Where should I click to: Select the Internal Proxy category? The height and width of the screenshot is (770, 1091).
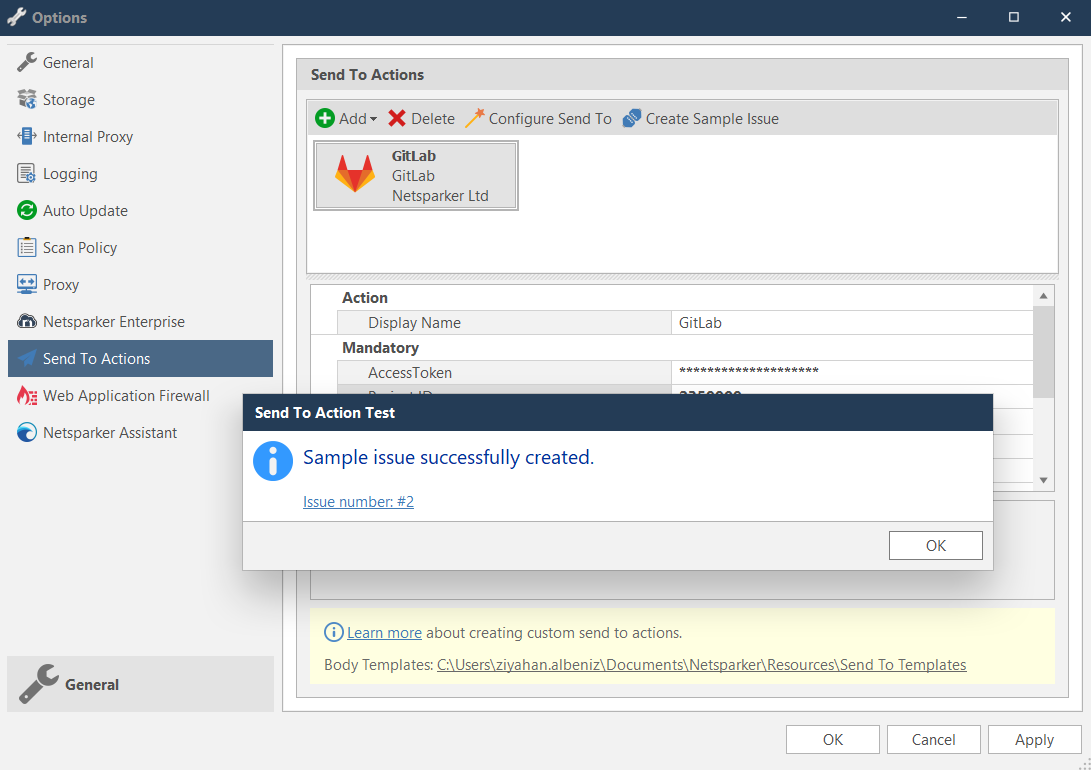(x=88, y=136)
